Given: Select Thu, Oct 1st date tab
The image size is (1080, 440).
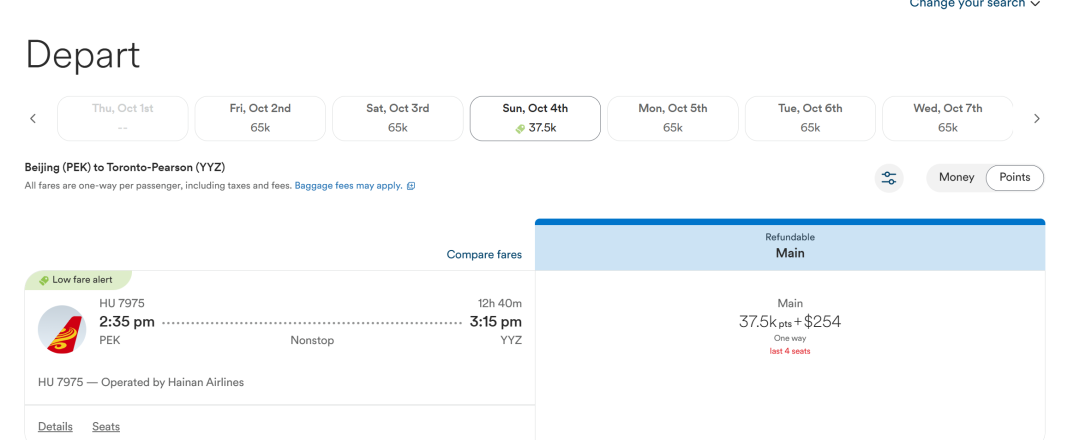Looking at the screenshot, I should pyautogui.click(x=123, y=118).
